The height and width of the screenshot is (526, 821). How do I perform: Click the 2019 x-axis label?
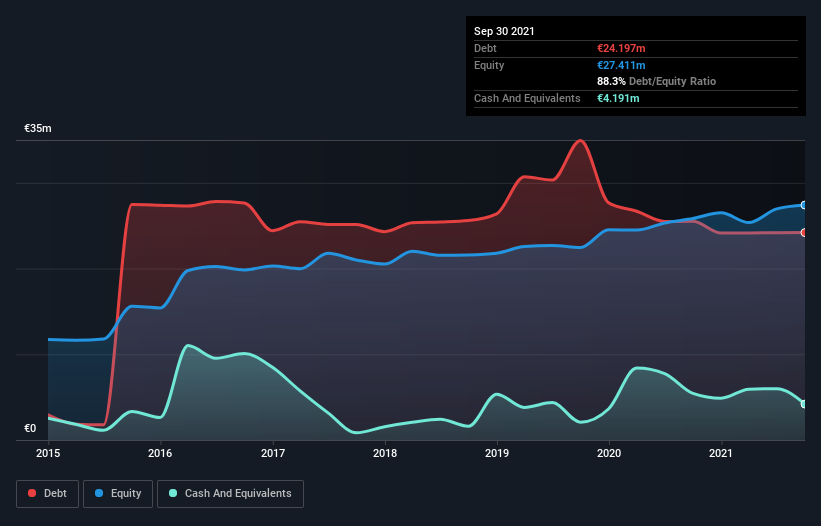497,453
